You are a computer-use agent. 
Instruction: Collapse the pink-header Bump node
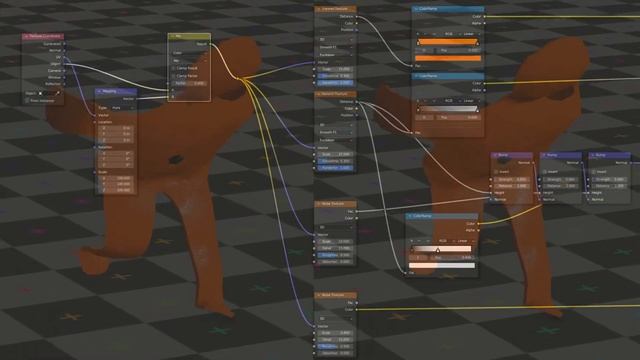[x=495, y=155]
